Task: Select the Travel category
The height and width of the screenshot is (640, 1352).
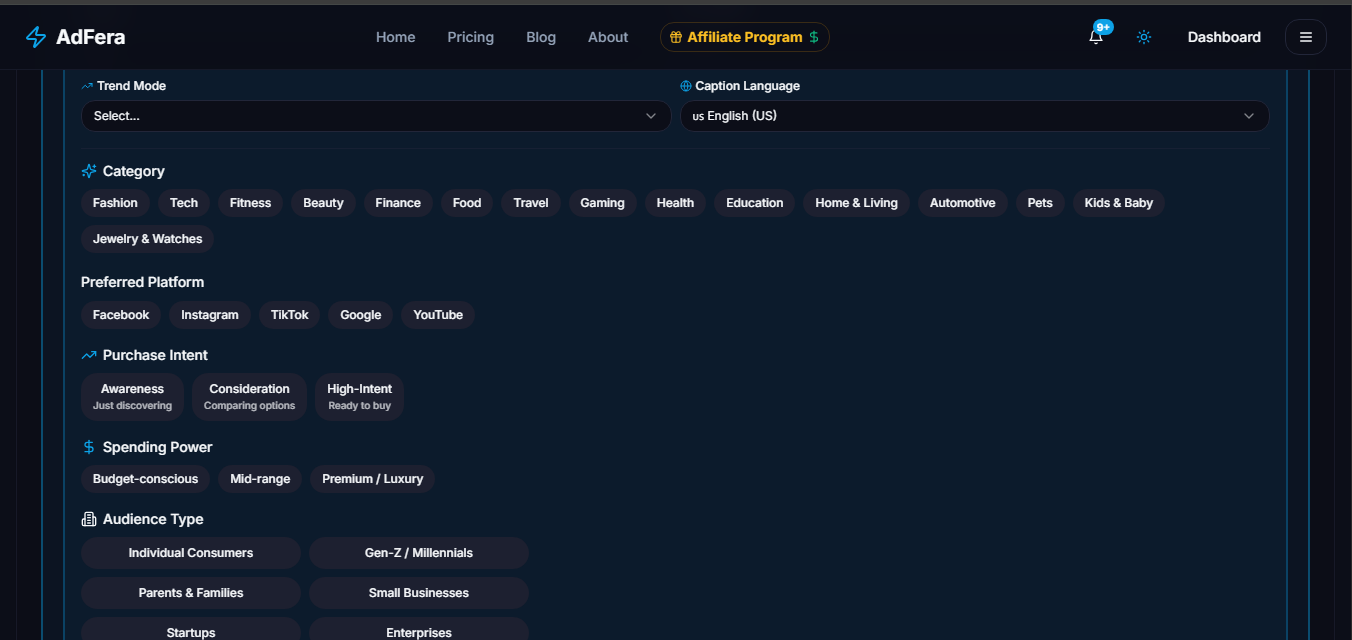Action: coord(531,203)
